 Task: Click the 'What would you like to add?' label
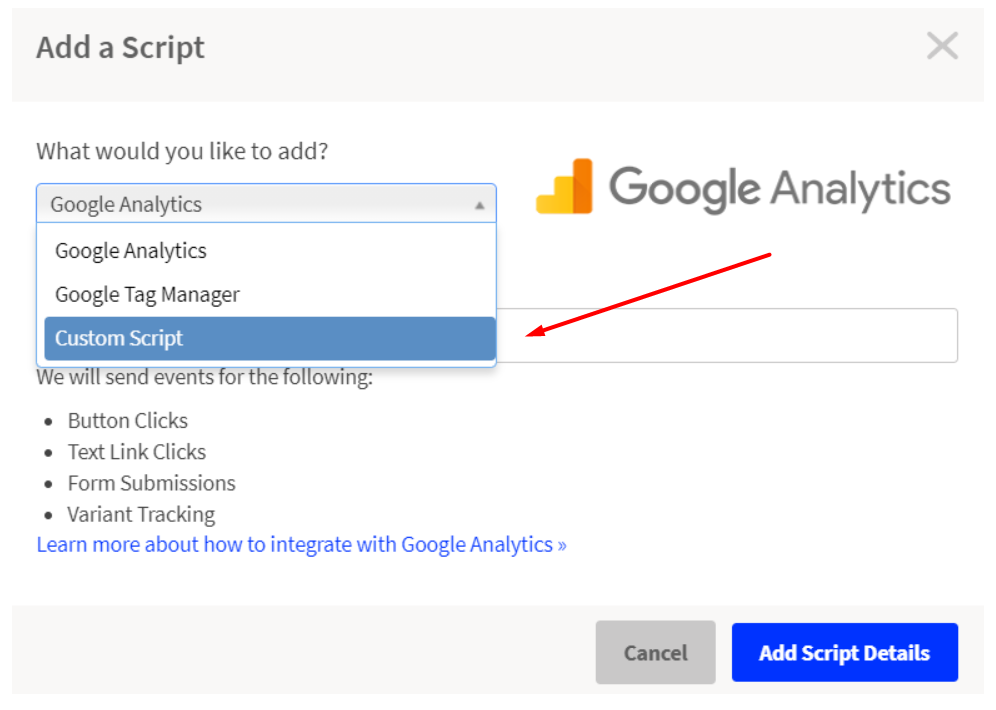[x=182, y=151]
